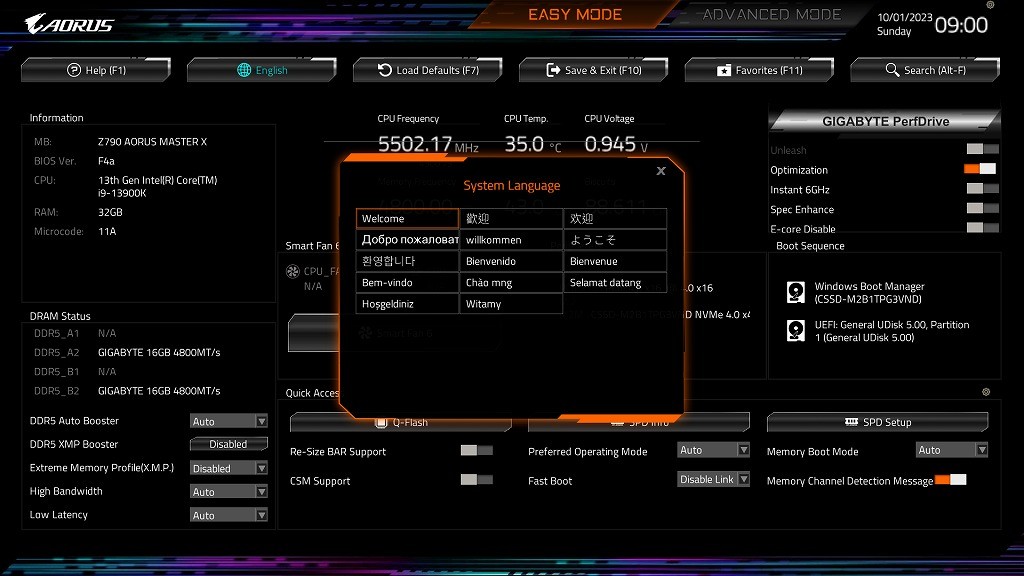Click Quick Access settings gear icon
This screenshot has height=576, width=1024.
pyautogui.click(x=986, y=392)
